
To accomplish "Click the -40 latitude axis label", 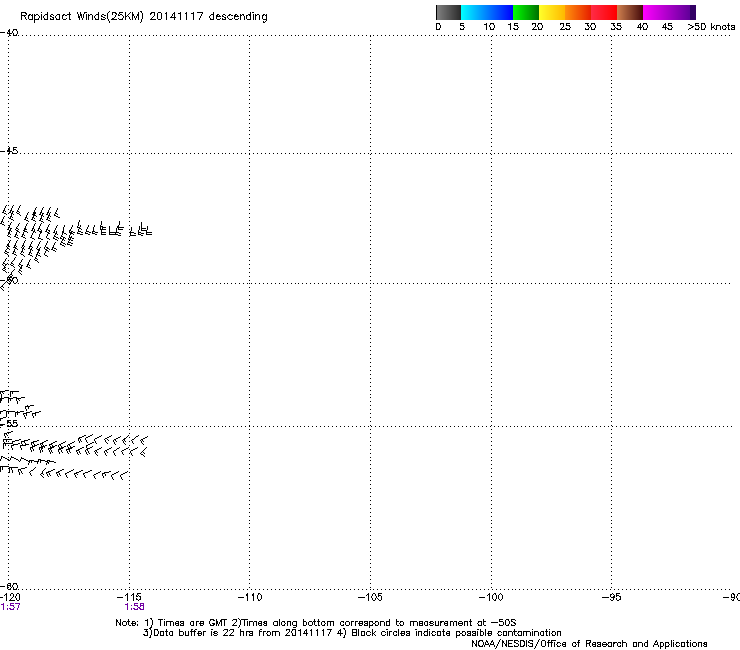I will pos(9,33).
